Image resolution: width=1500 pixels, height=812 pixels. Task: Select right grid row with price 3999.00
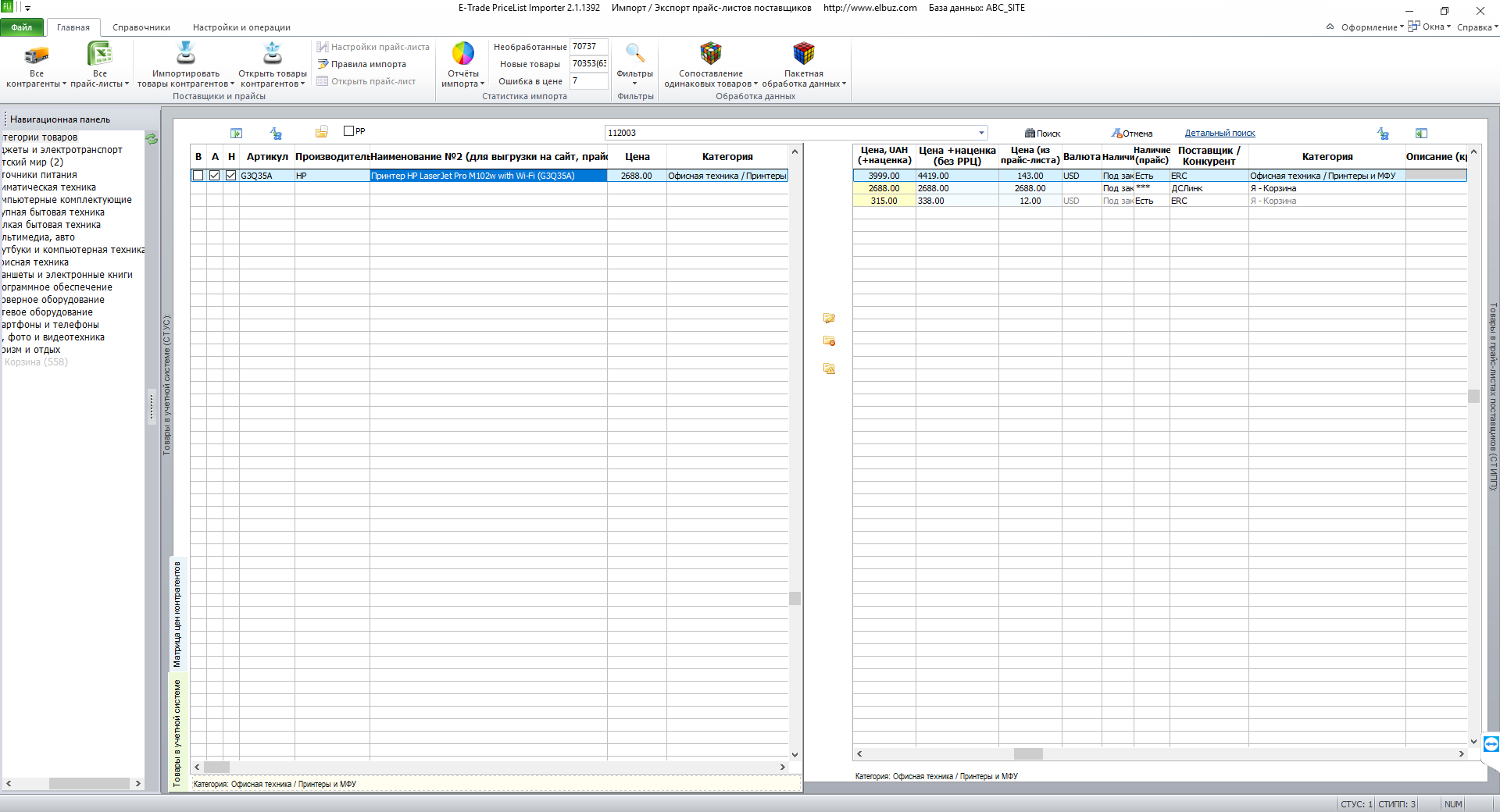click(1159, 176)
